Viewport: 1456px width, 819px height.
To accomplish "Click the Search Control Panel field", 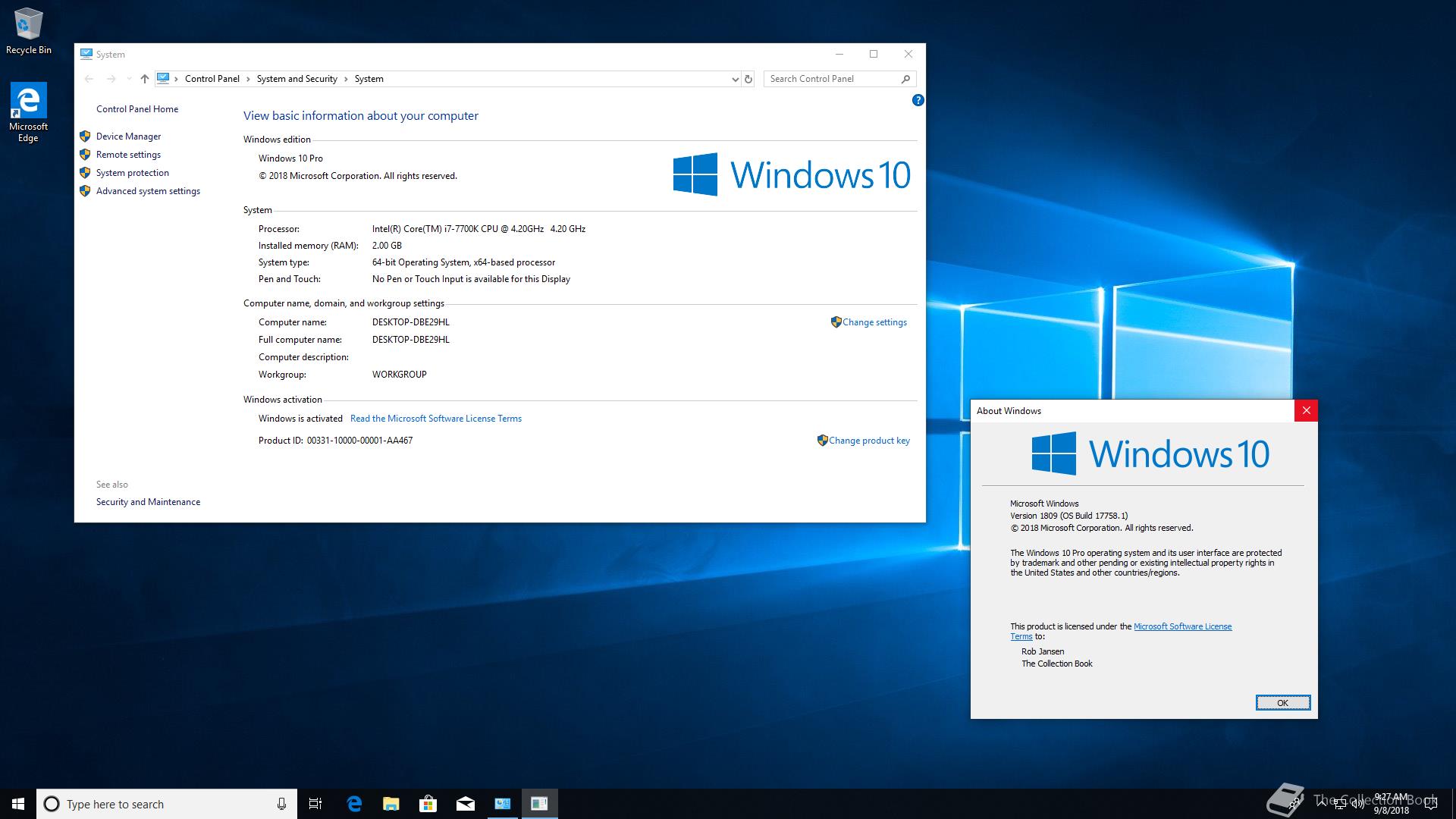I will pyautogui.click(x=830, y=79).
